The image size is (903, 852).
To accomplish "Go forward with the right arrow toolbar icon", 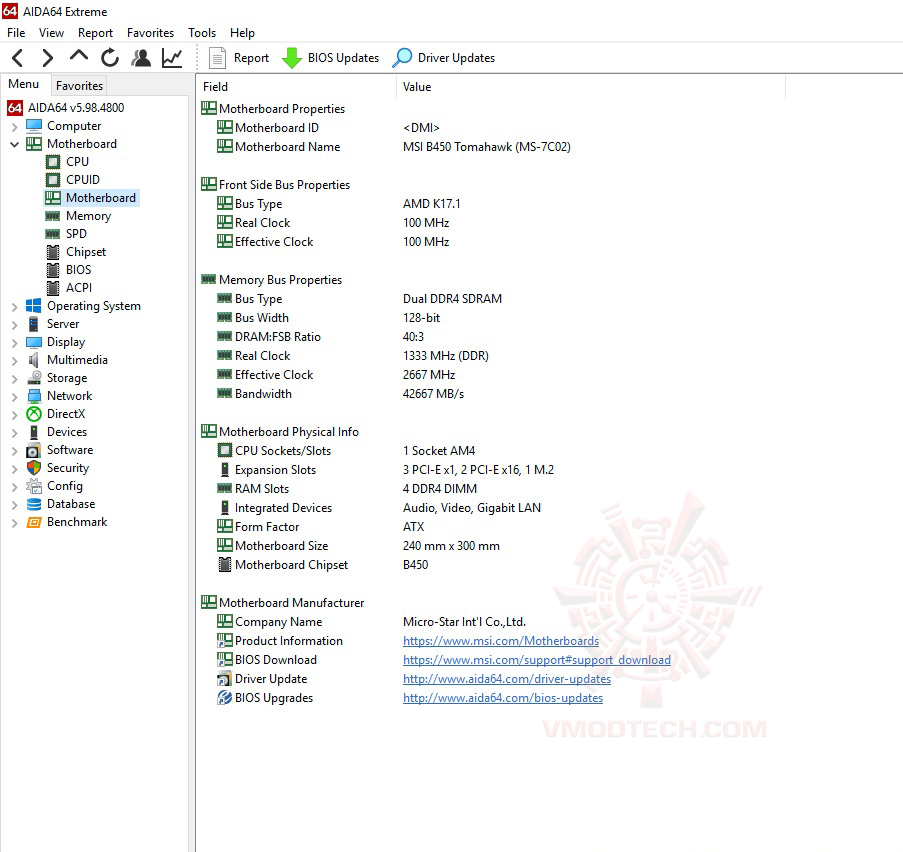I will (48, 58).
